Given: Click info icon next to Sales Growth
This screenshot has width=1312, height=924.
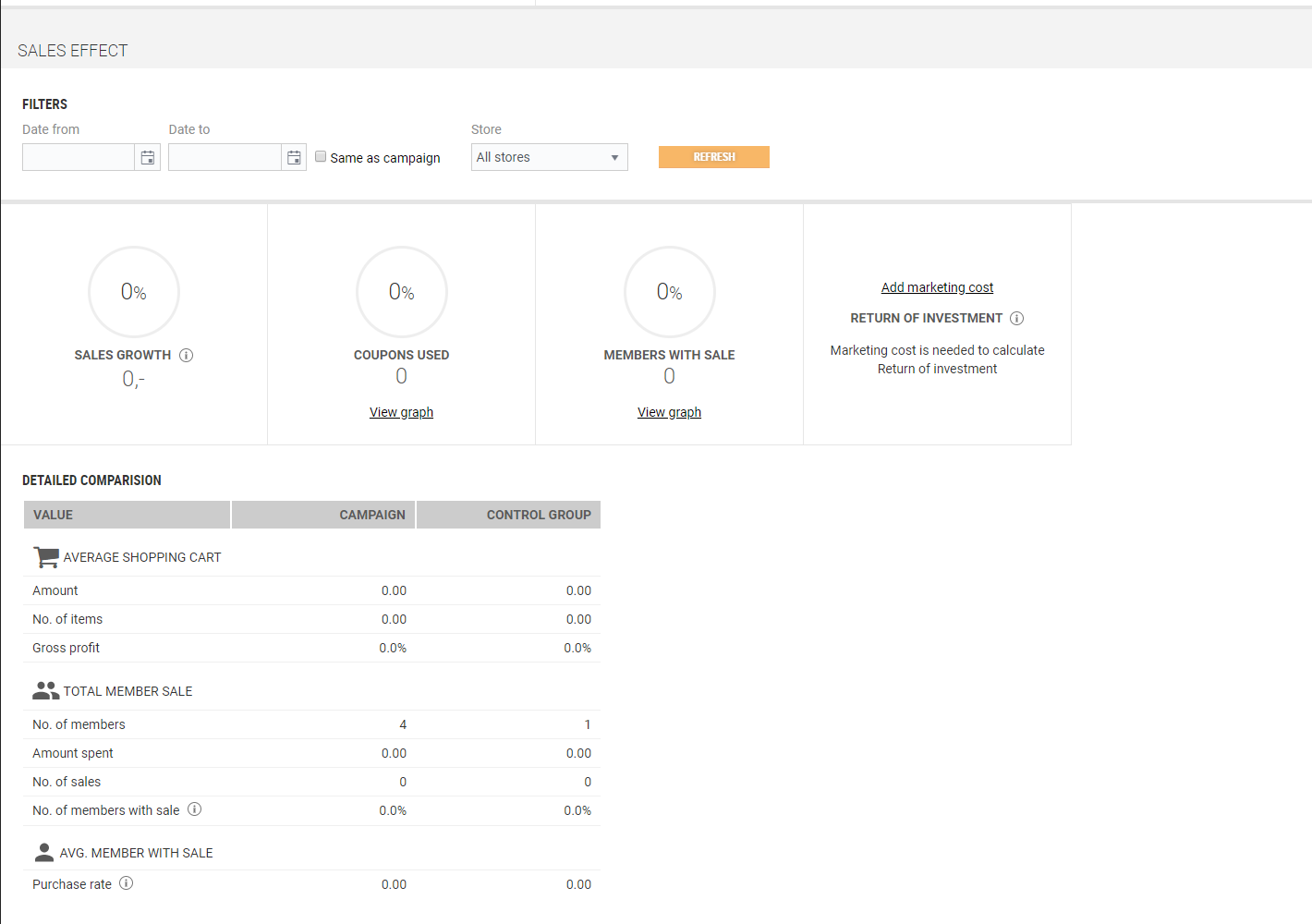Looking at the screenshot, I should (x=187, y=356).
